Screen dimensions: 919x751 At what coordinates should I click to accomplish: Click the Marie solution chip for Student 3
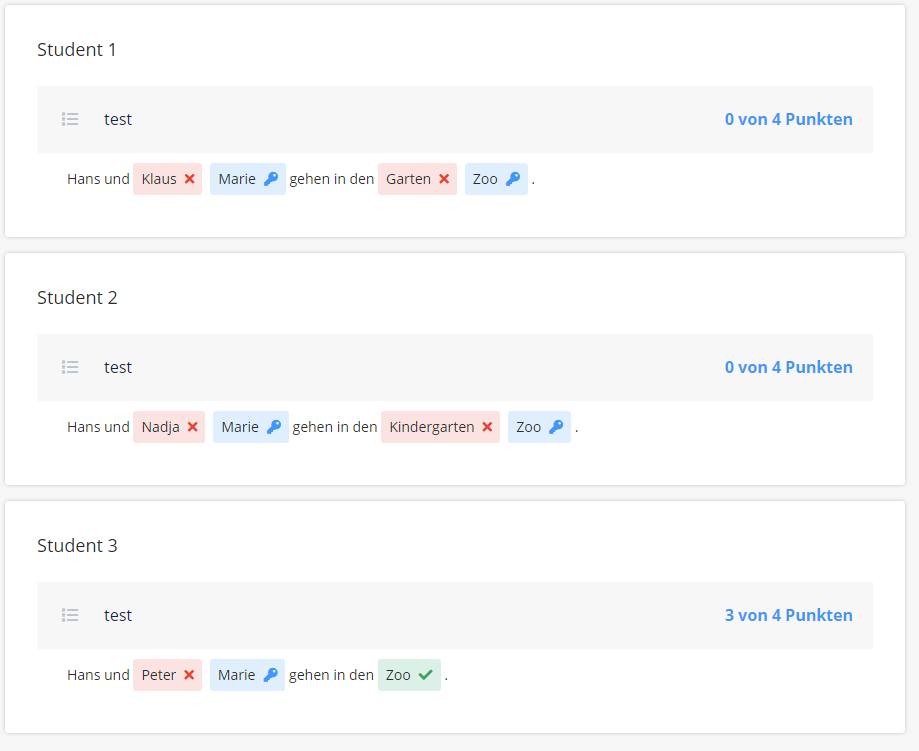[237, 675]
